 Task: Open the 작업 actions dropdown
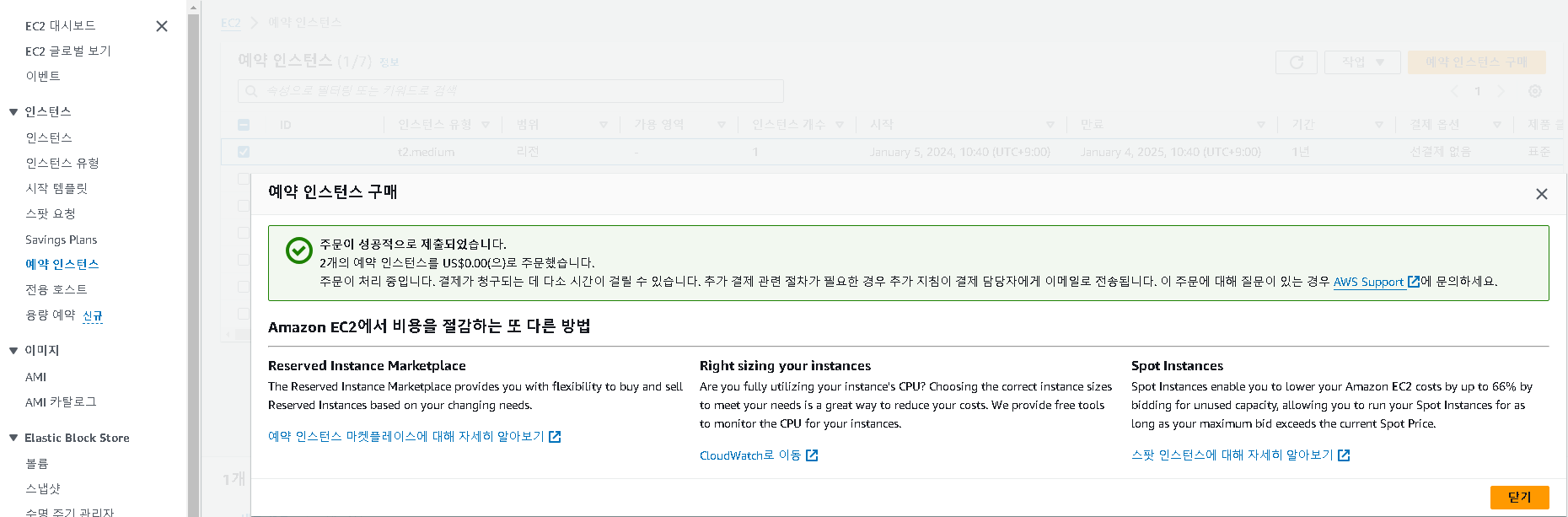(1362, 62)
